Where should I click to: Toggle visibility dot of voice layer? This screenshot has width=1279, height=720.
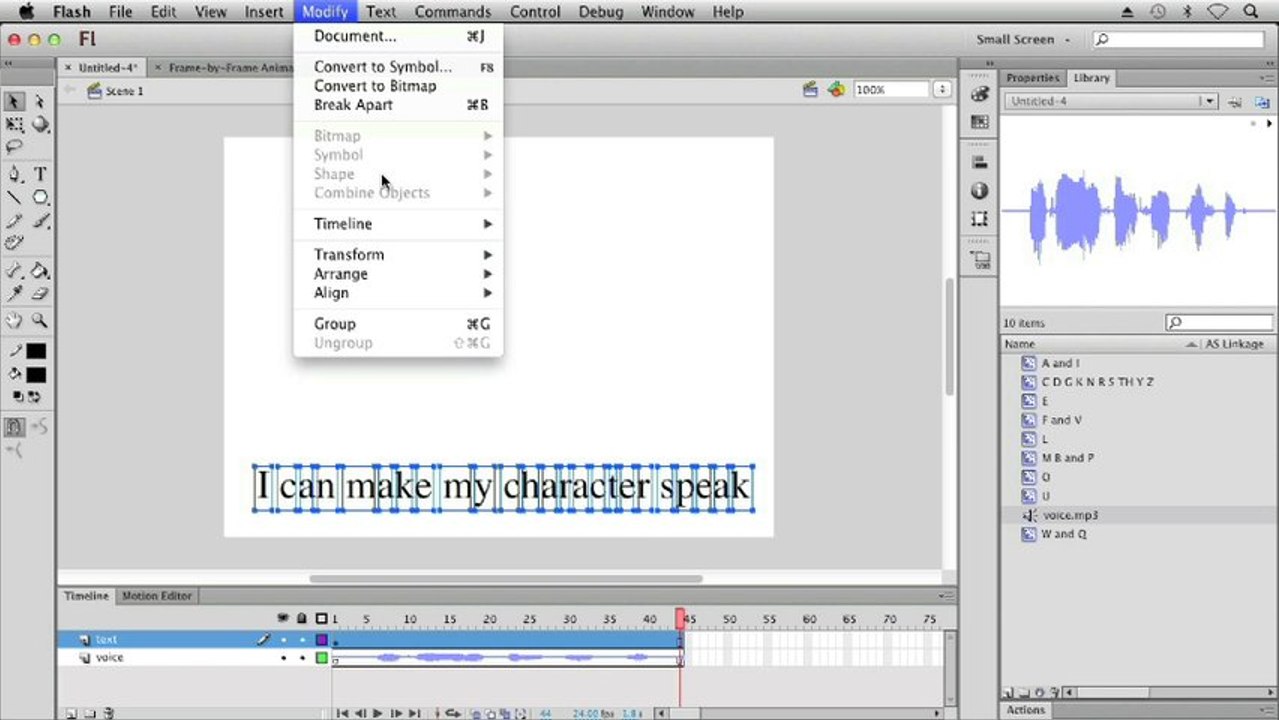click(284, 658)
